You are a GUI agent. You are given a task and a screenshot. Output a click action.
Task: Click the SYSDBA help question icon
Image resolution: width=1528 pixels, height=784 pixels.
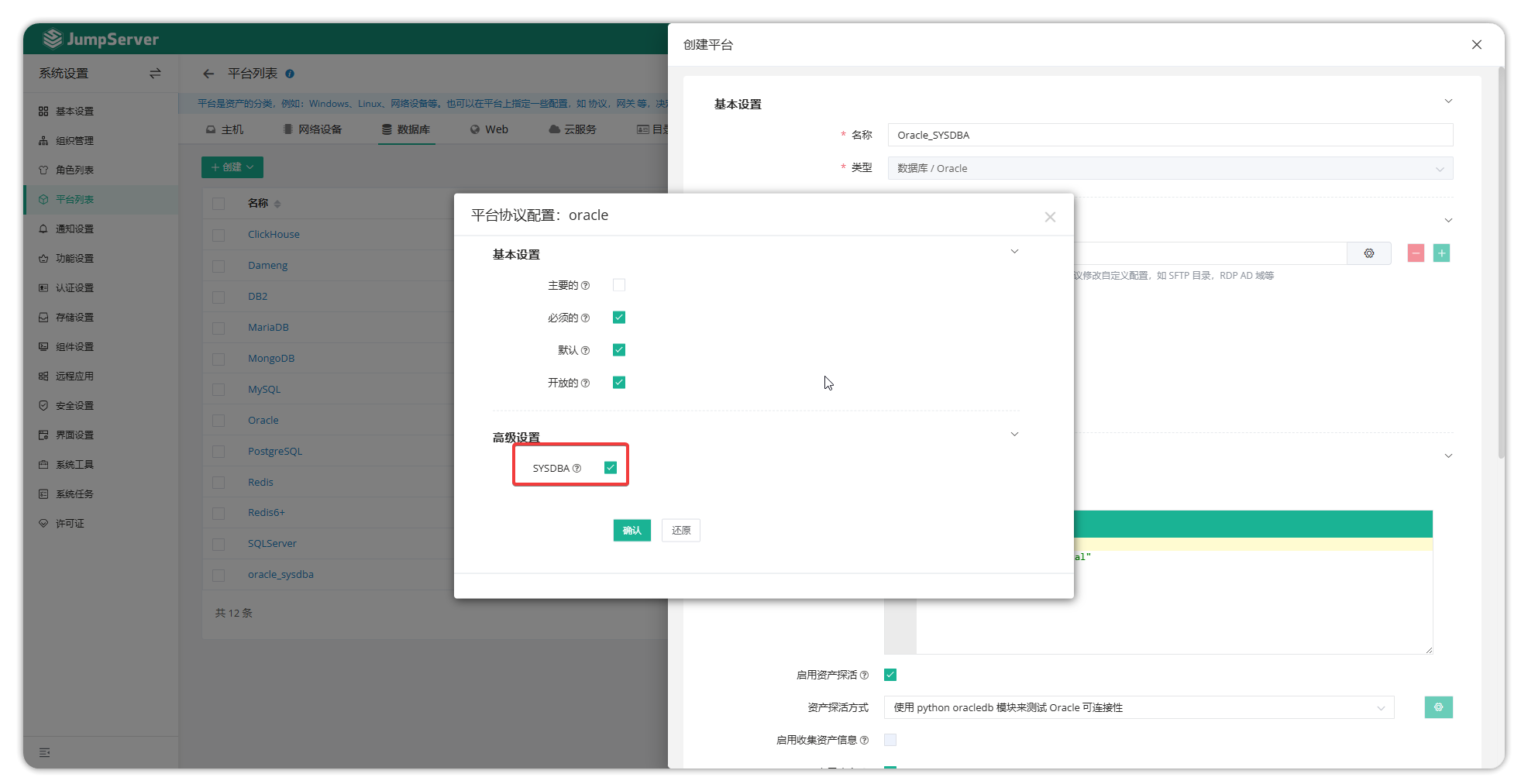[x=576, y=469]
